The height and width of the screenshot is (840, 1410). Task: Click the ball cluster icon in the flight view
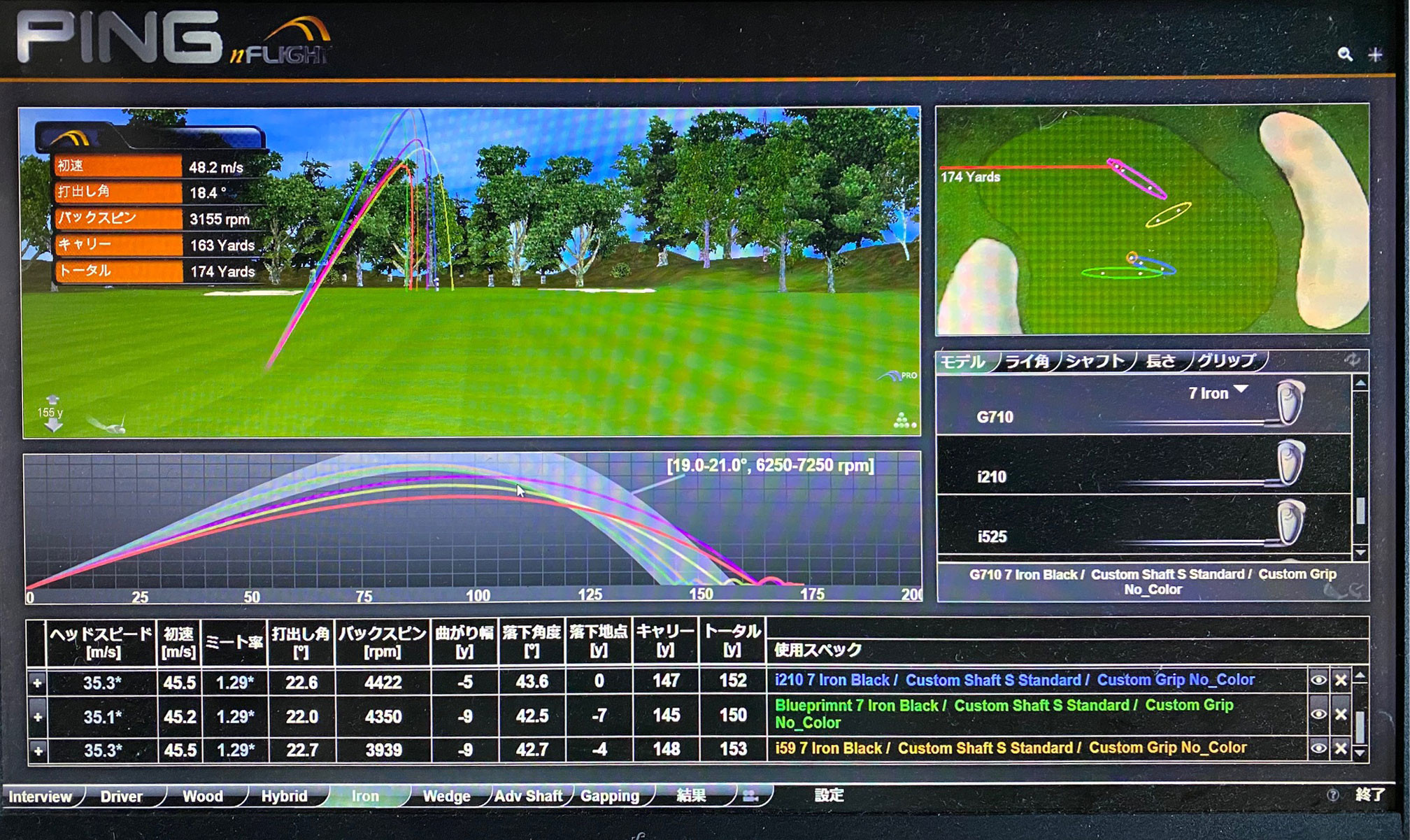pos(903,420)
